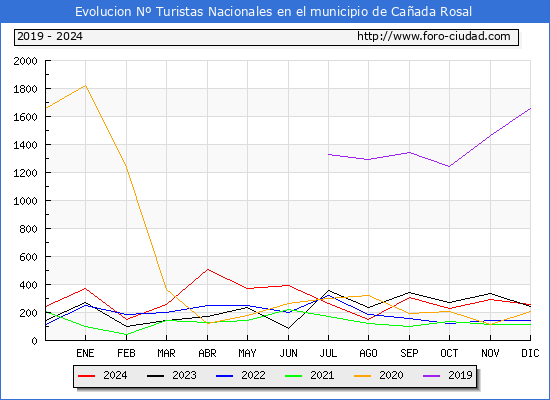550x400 pixels.
Task: Click the 800 y-axis value
Action: (28, 229)
